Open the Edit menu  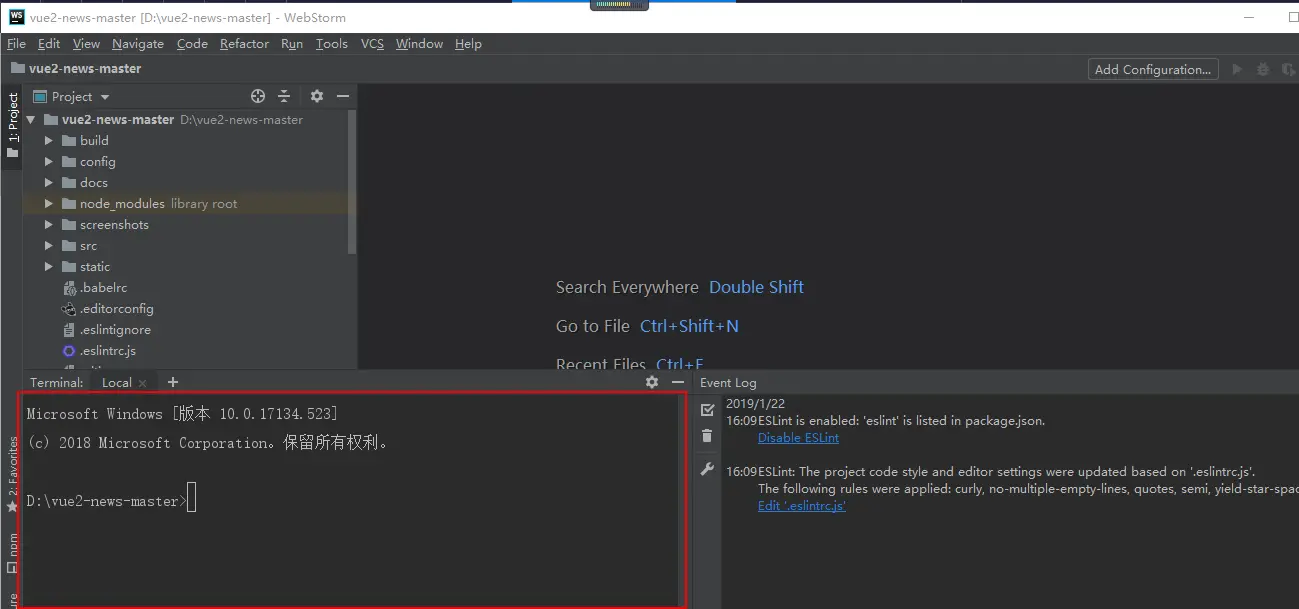[49, 44]
